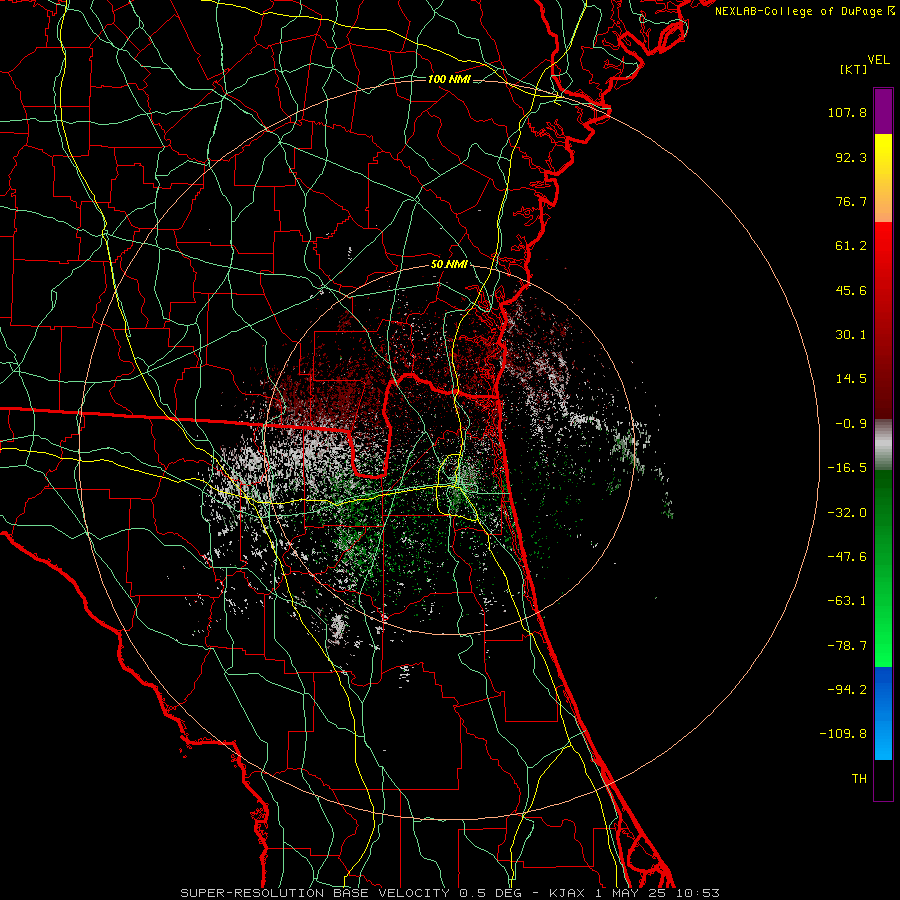Select the -0.9 velocity scale value
This screenshot has width=900, height=900.
(851, 424)
